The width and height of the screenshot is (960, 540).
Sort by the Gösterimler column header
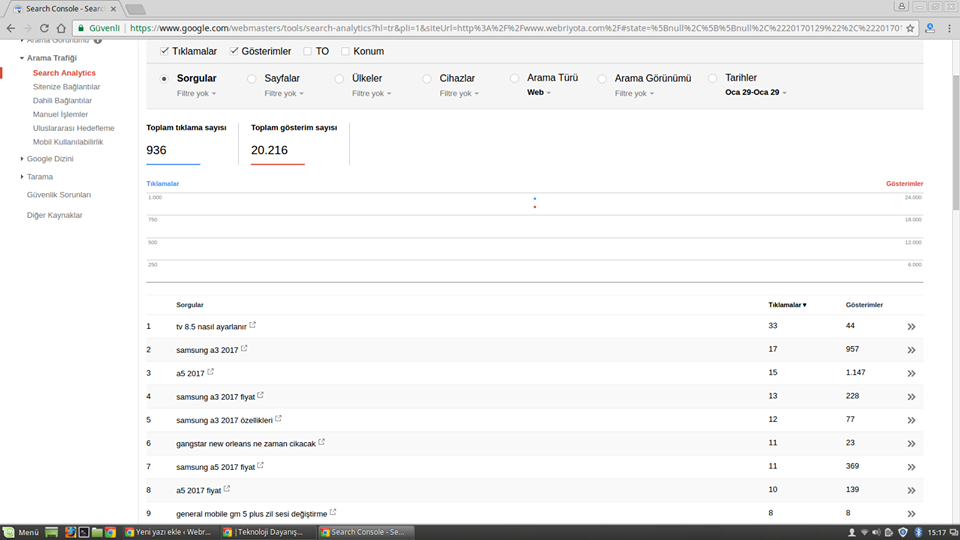pos(864,305)
